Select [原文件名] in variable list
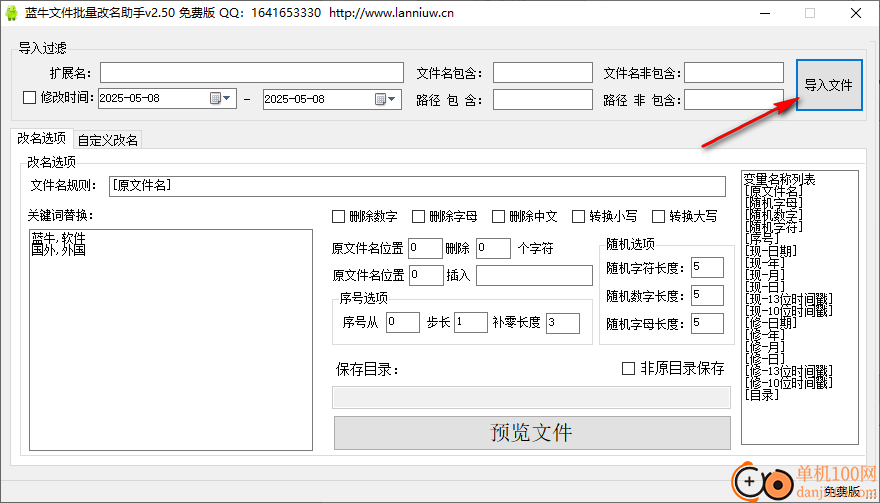Screen dimensions: 880x503 tap(773, 191)
